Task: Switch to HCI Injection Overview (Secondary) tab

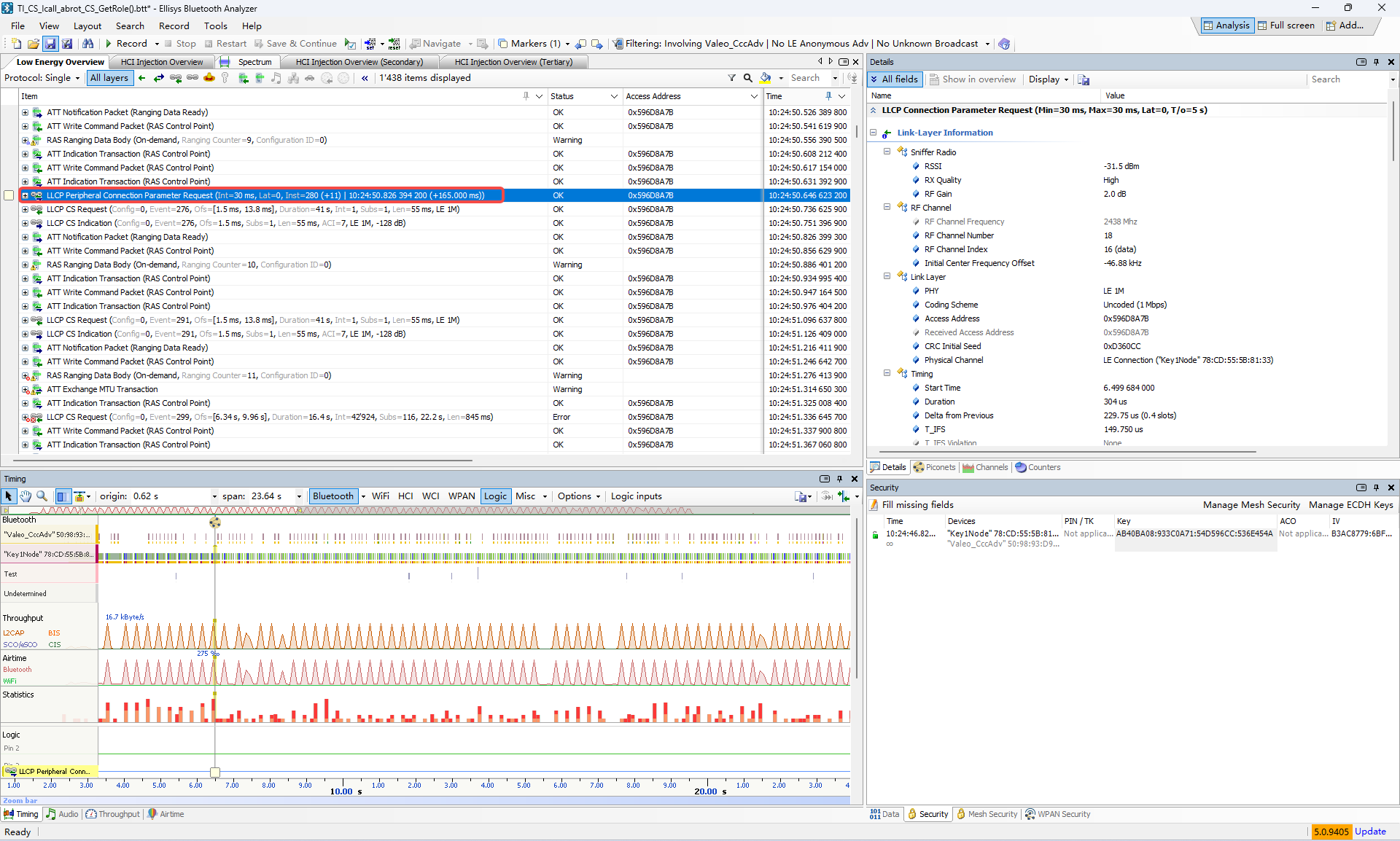Action: point(359,62)
